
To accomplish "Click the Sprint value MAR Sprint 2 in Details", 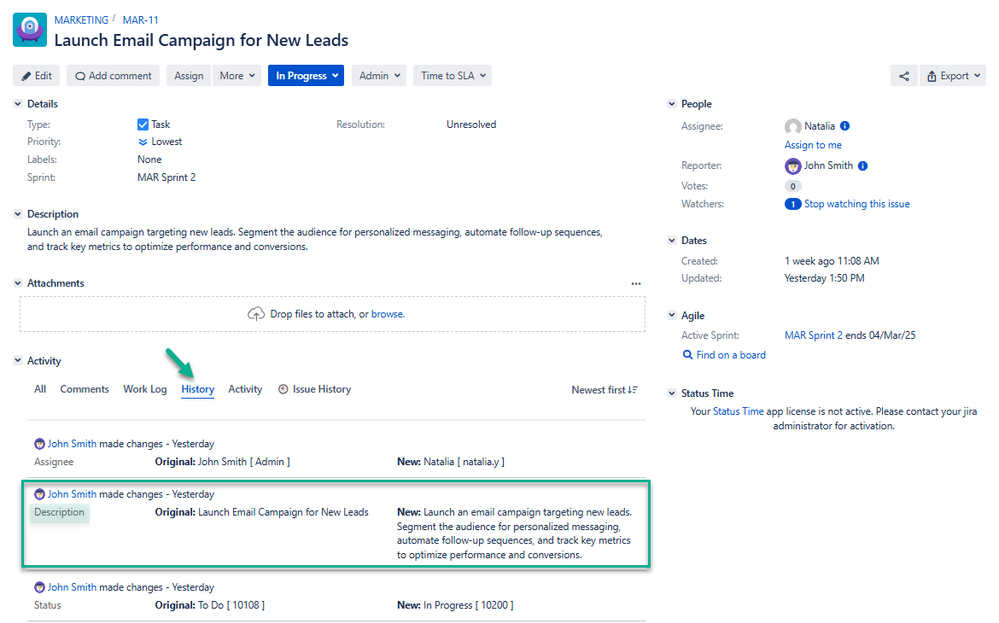I will click(x=166, y=177).
